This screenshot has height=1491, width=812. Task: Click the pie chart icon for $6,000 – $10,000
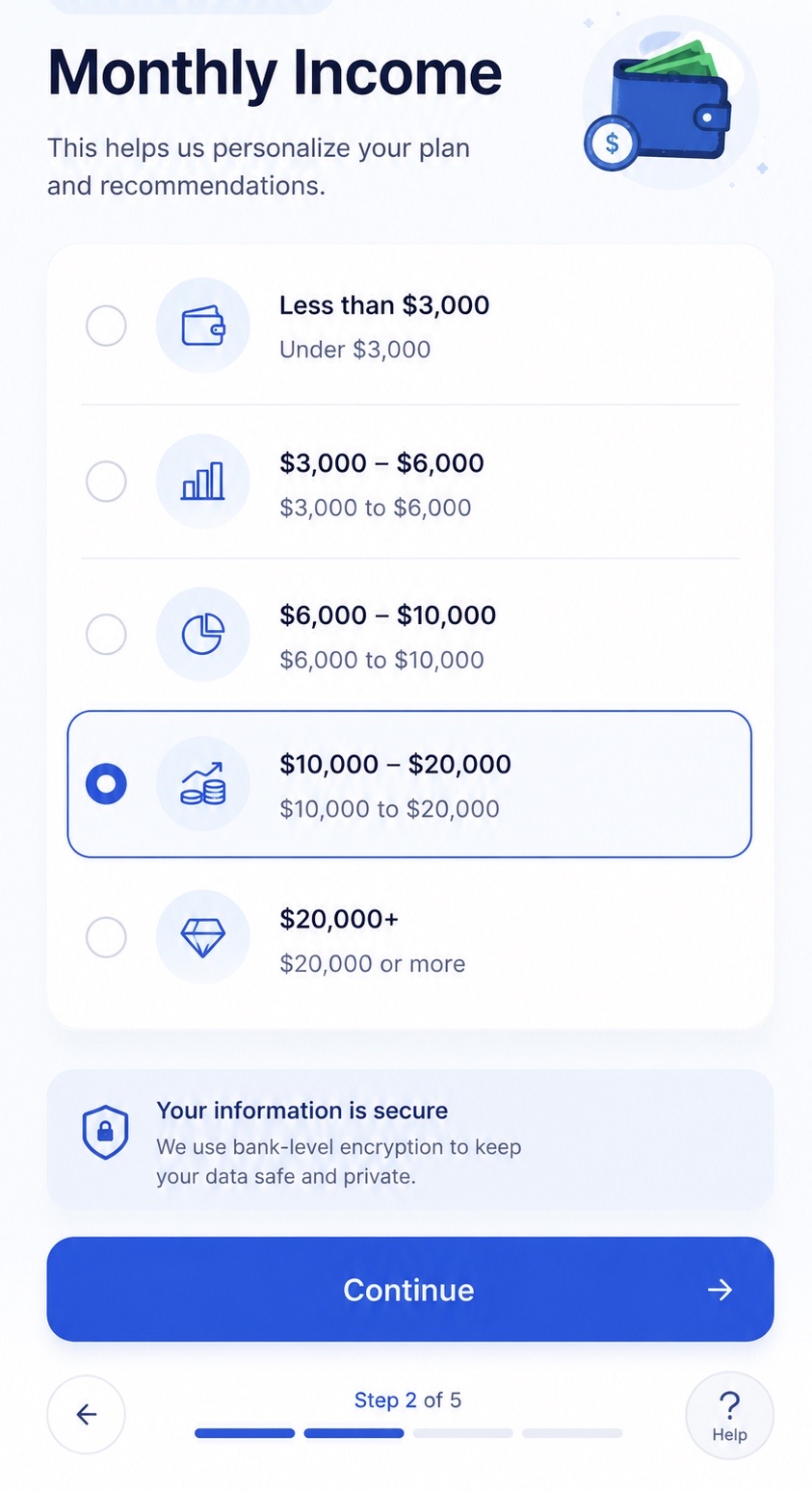tap(203, 635)
